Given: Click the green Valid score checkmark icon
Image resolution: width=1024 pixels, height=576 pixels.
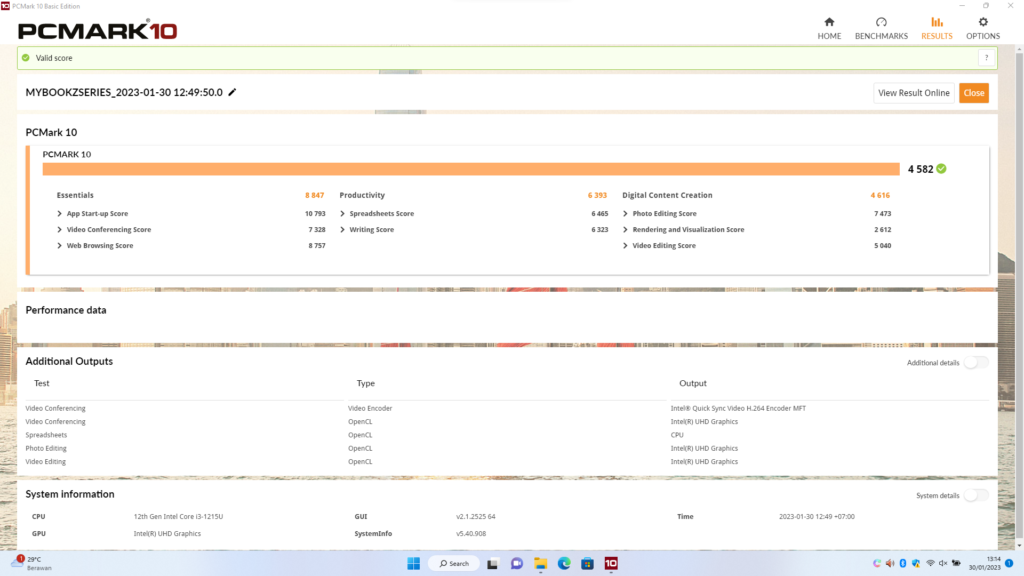Looking at the screenshot, I should pos(25,57).
